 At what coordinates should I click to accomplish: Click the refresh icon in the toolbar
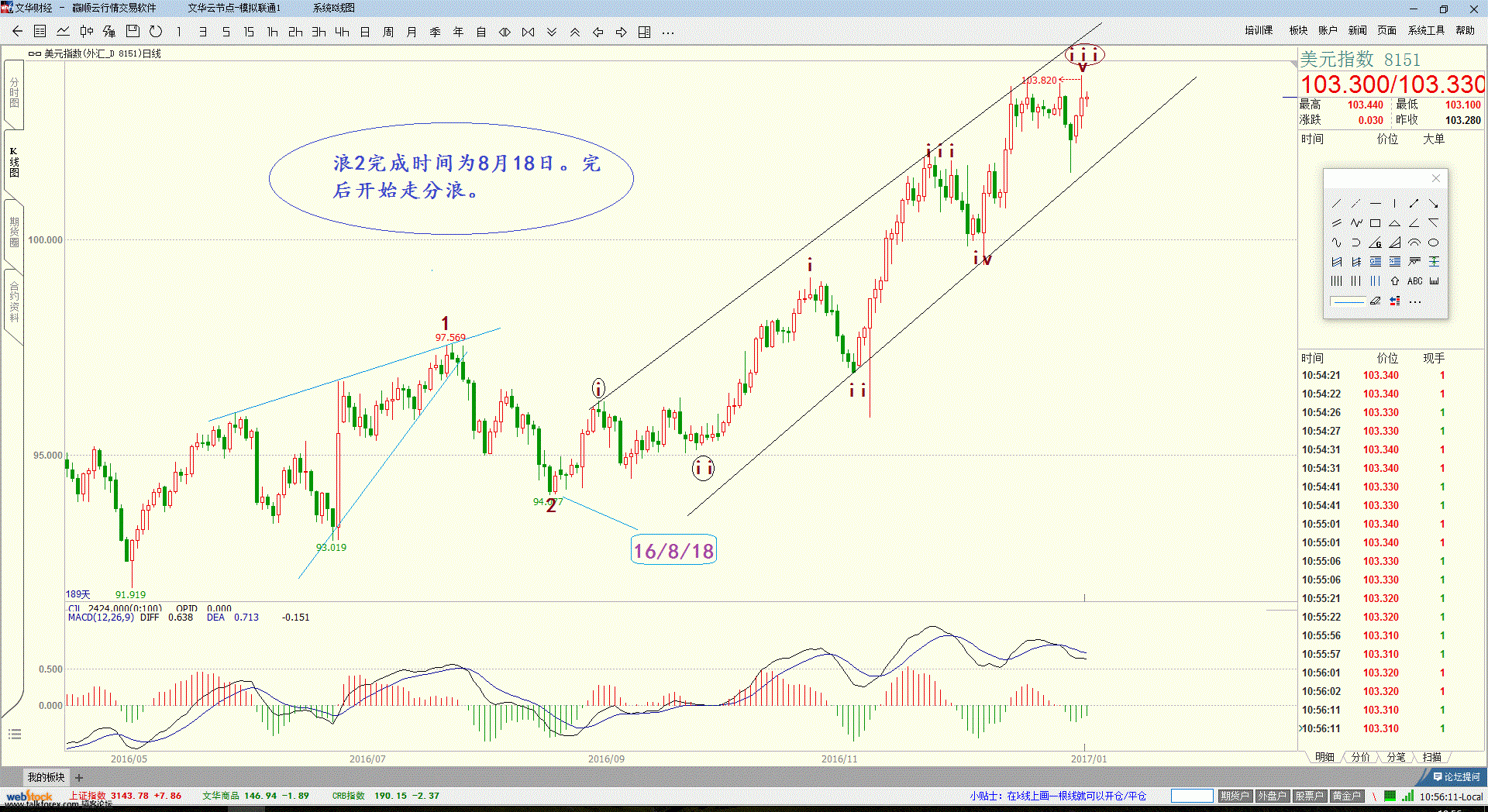[x=156, y=32]
